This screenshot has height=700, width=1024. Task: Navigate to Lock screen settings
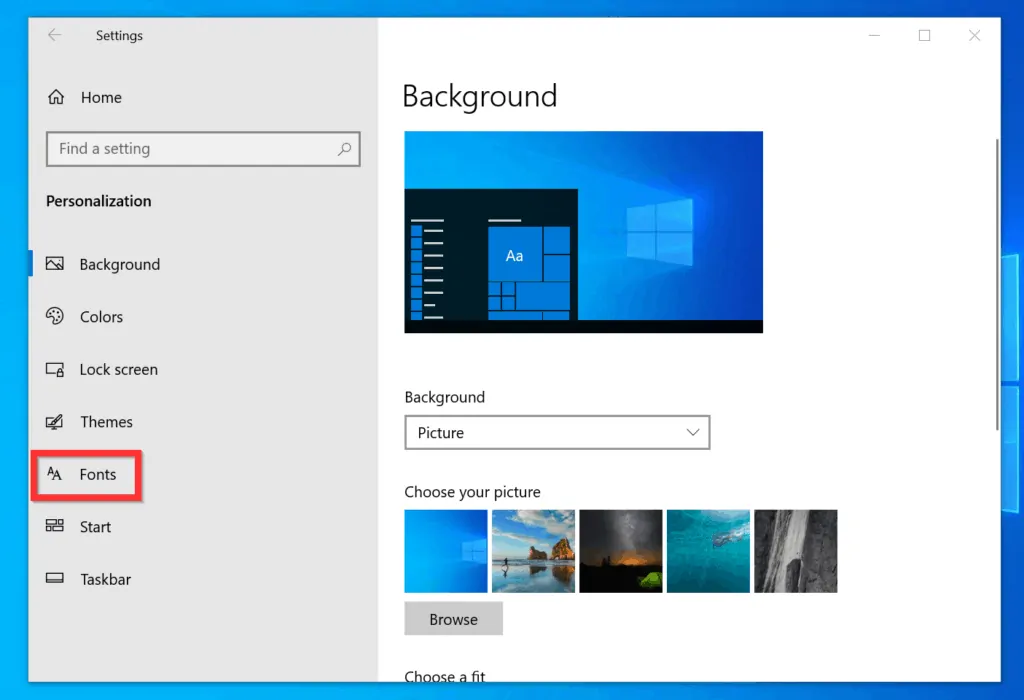(x=118, y=369)
